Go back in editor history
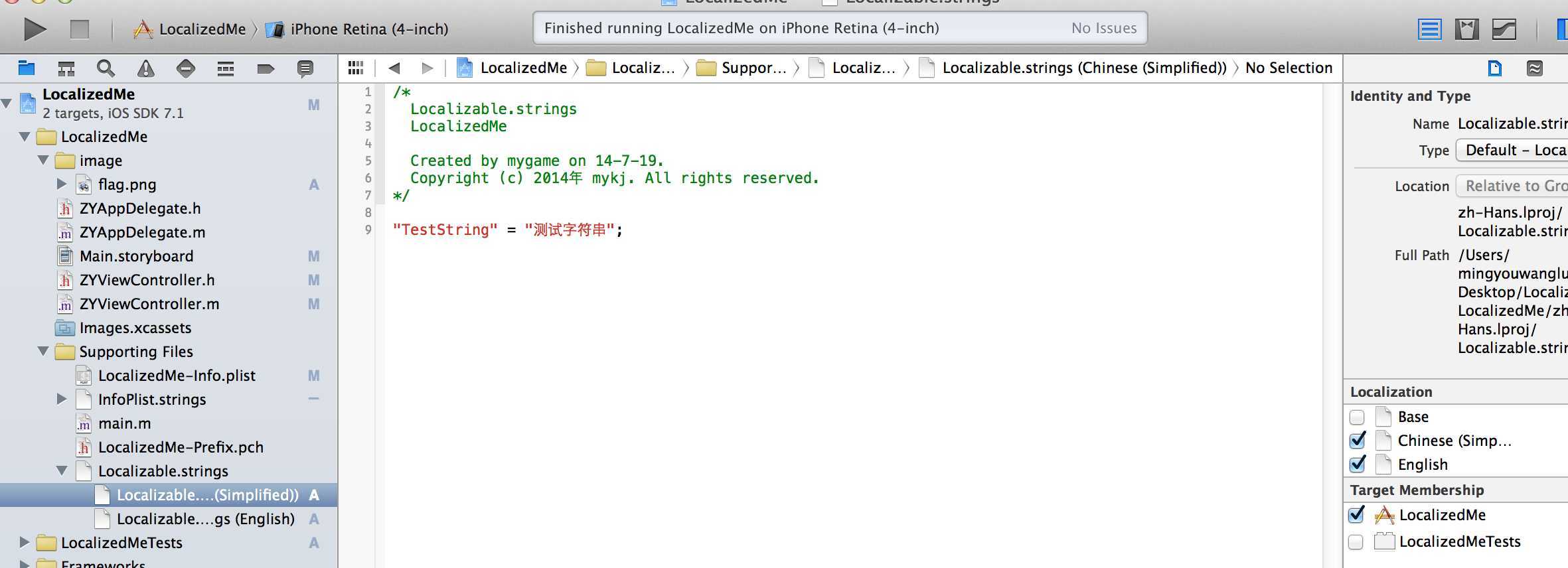The image size is (1568, 568). [x=394, y=68]
